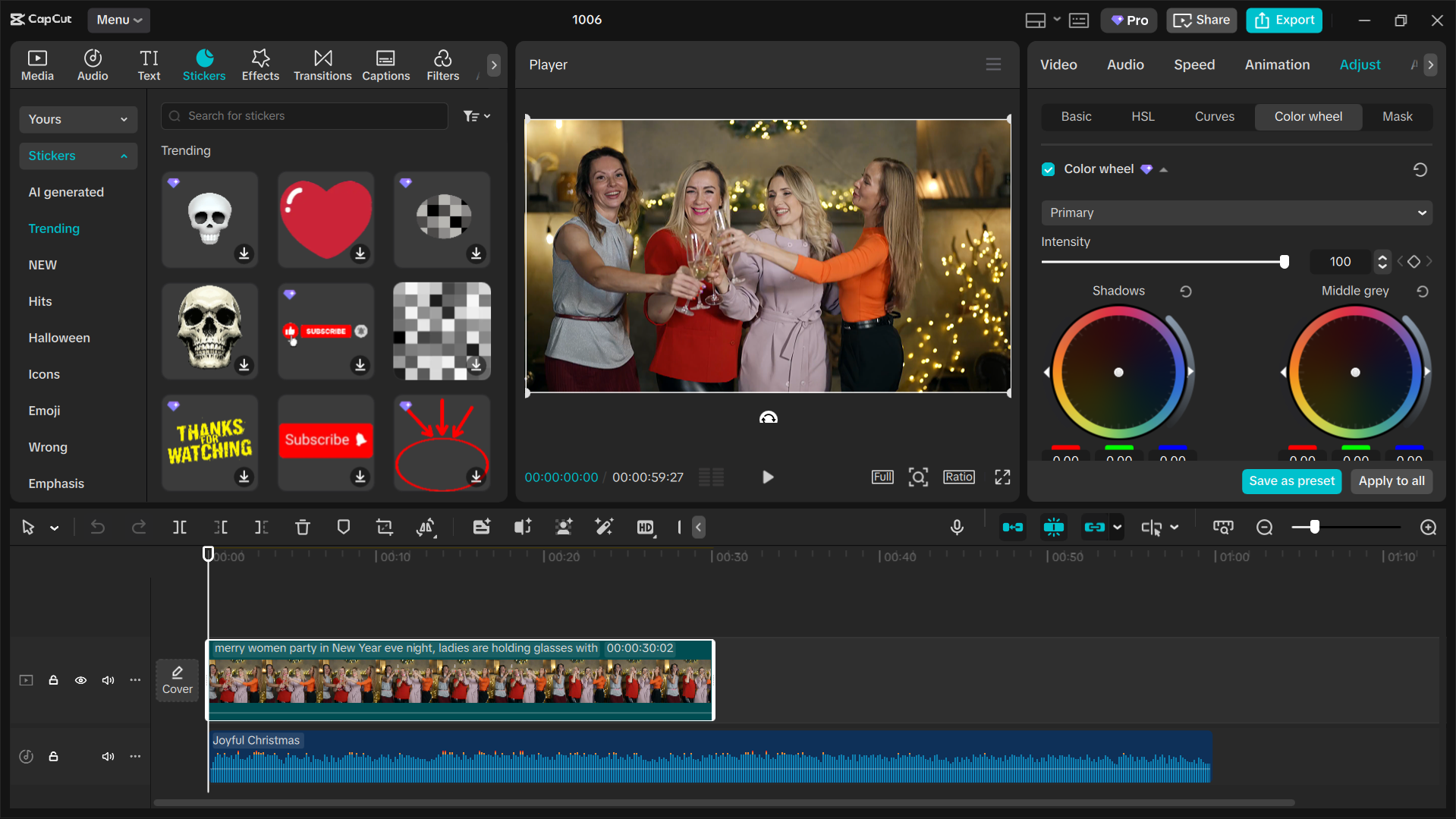Download the red heart sticker
The image size is (1456, 819).
pos(360,253)
